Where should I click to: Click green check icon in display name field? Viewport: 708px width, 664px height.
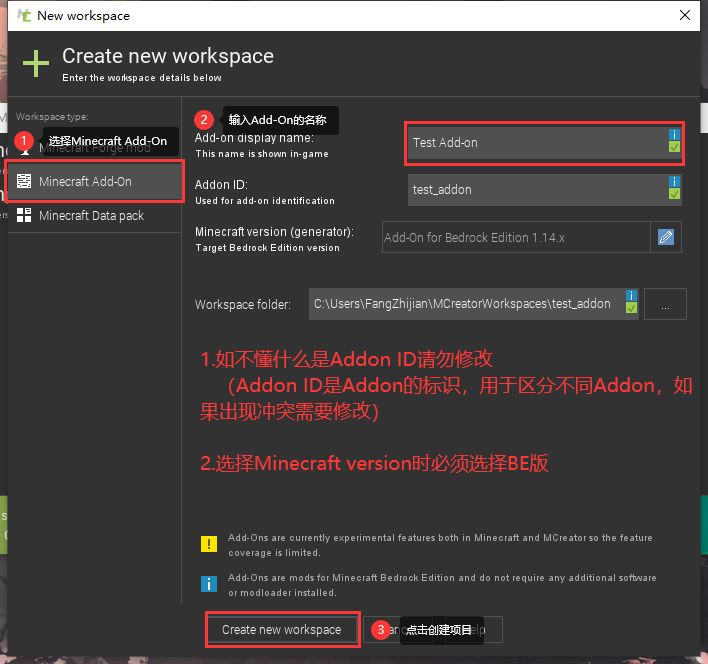674,146
